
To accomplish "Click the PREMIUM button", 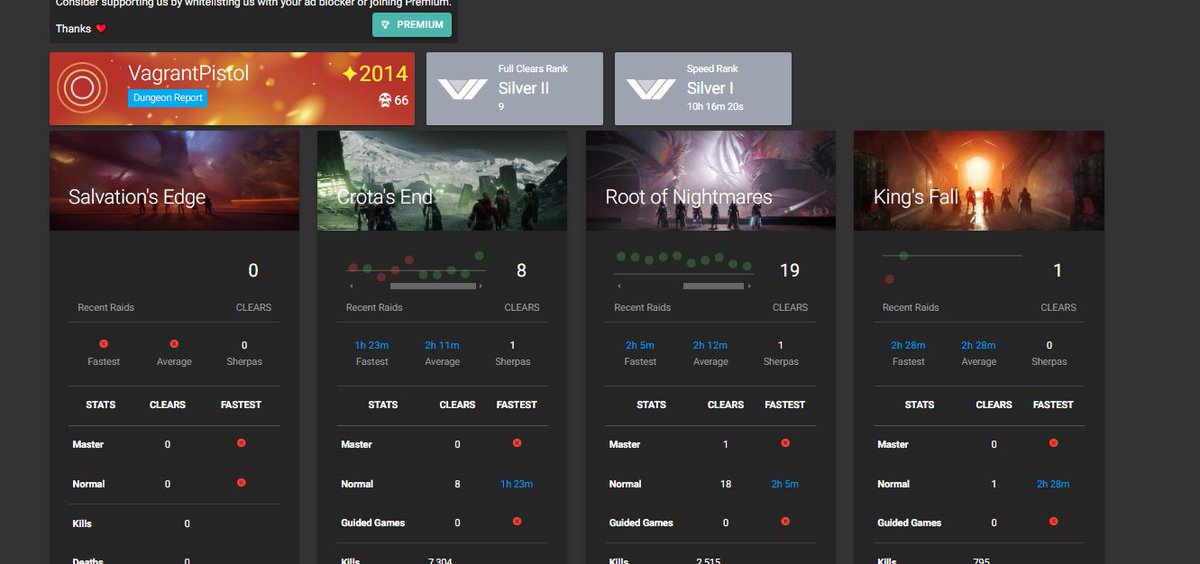I will pyautogui.click(x=411, y=24).
